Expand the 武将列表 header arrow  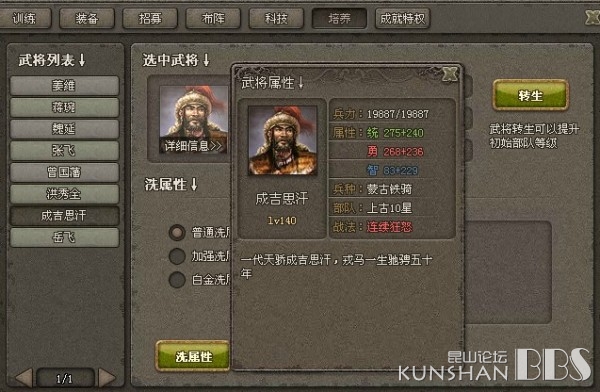pyautogui.click(x=82, y=60)
